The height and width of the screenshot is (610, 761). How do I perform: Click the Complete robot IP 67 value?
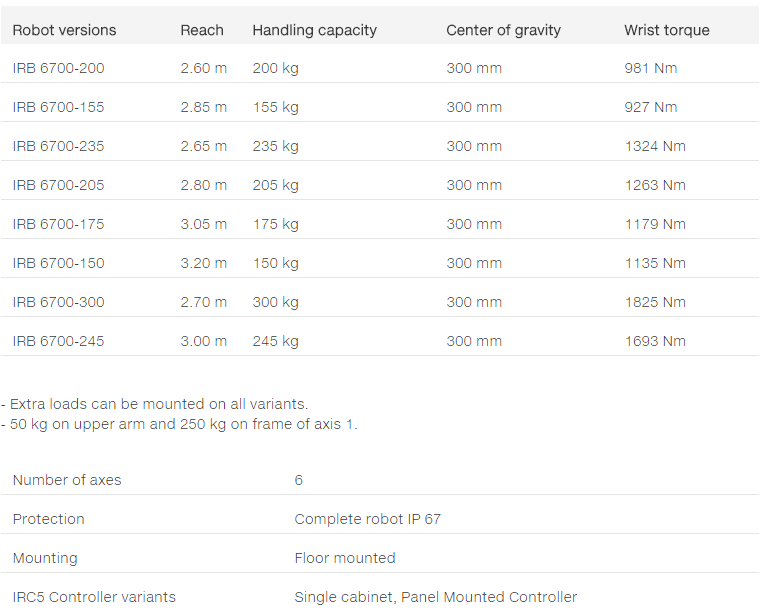[367, 519]
